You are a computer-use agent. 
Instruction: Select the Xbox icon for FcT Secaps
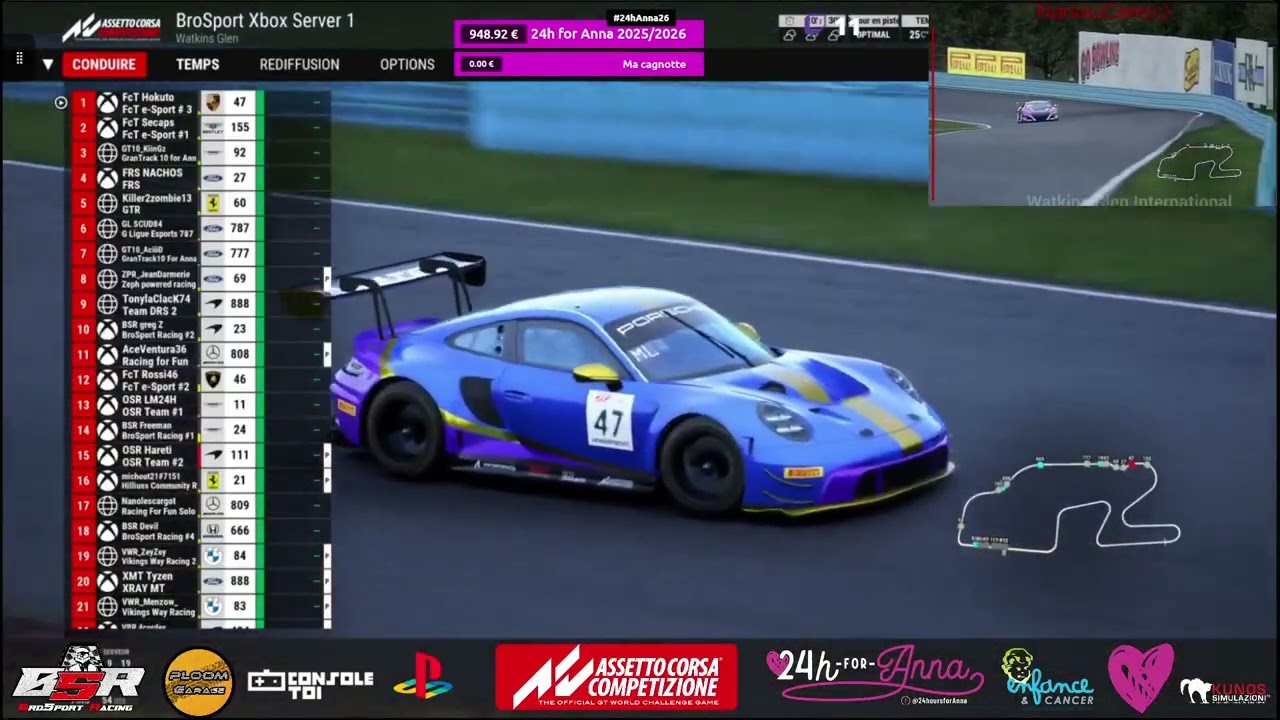107,128
